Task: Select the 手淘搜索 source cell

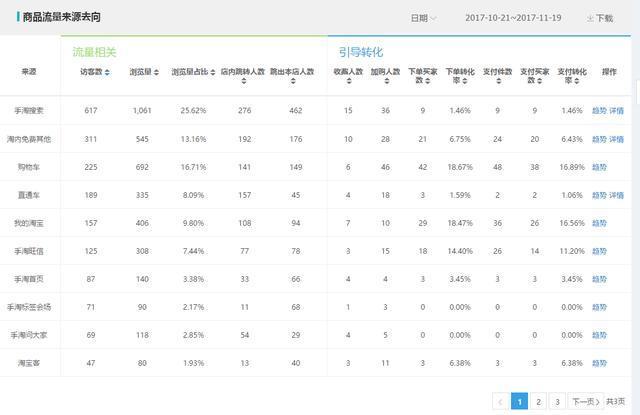Action: (29, 111)
